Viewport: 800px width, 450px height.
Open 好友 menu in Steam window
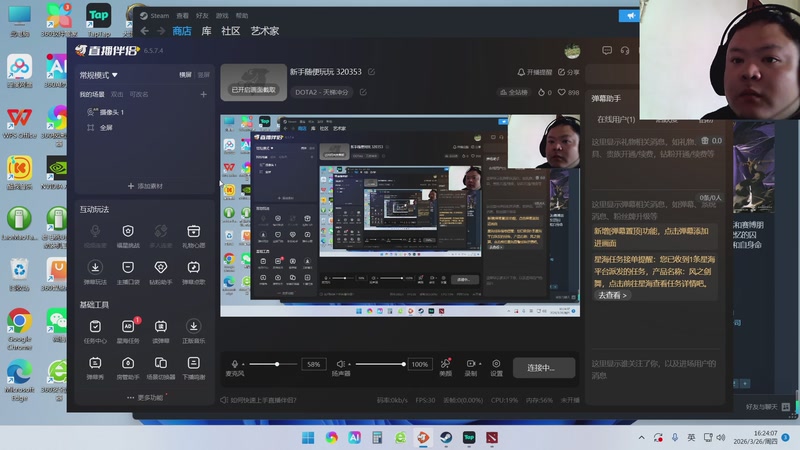pyautogui.click(x=202, y=16)
